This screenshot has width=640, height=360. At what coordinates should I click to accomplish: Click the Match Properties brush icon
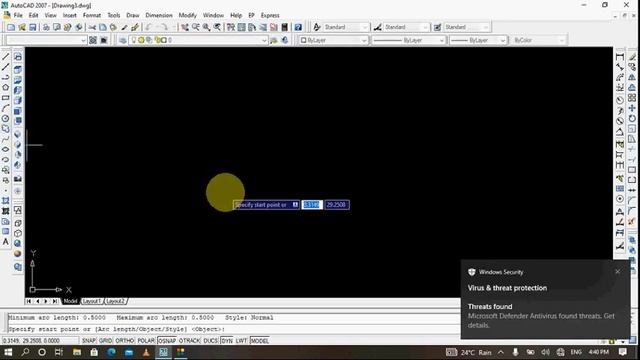tap(124, 27)
